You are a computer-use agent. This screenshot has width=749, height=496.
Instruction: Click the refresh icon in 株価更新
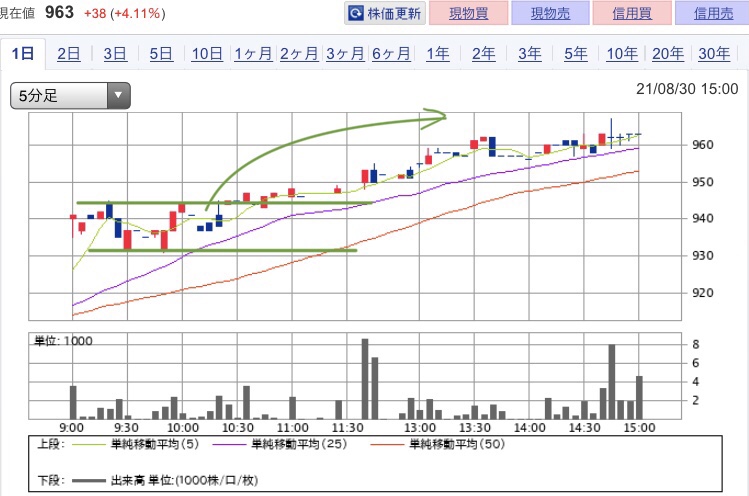click(x=356, y=13)
